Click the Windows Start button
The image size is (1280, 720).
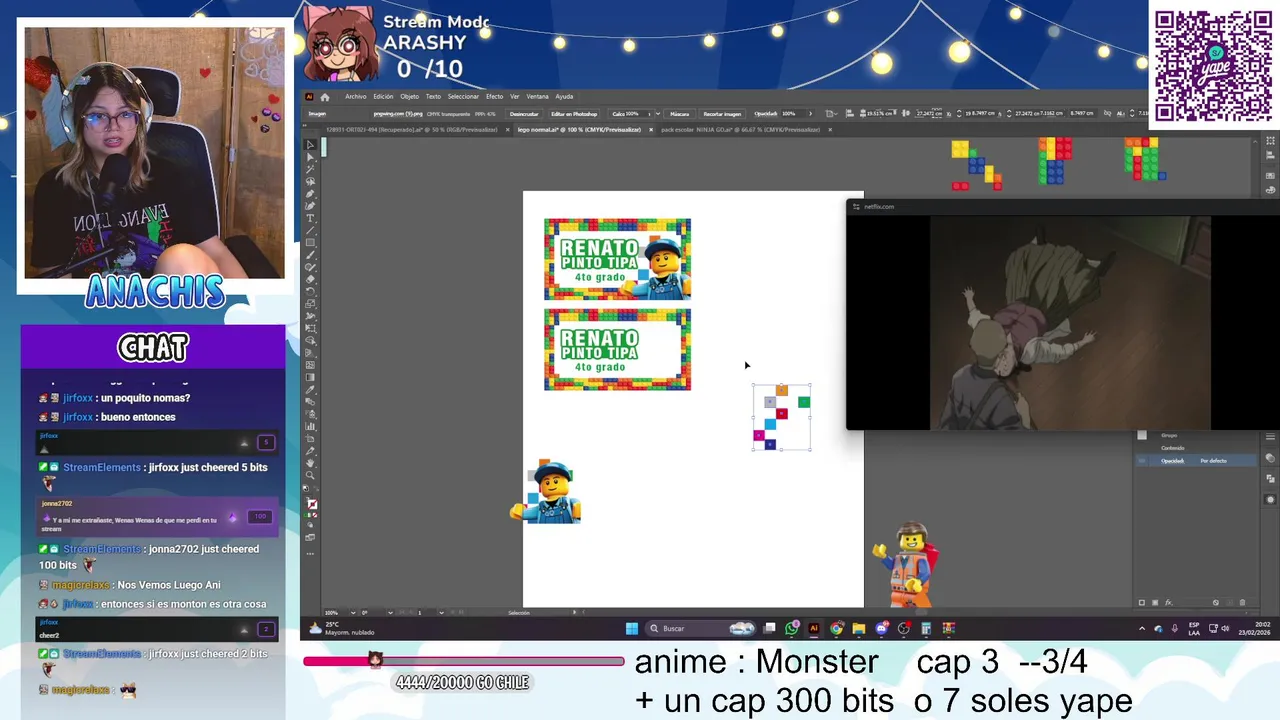click(631, 628)
